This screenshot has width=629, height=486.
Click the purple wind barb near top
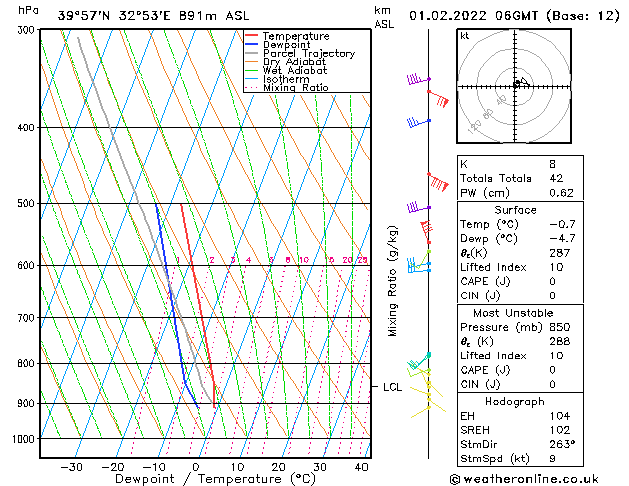419,79
